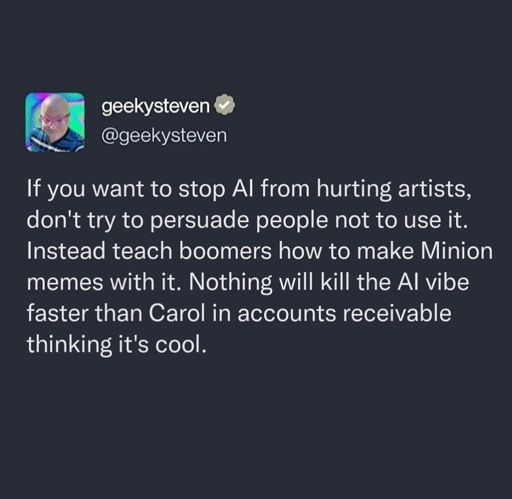Select the line starting "If you want"
Viewport: 512px width, 499px height.
pyautogui.click(x=249, y=189)
